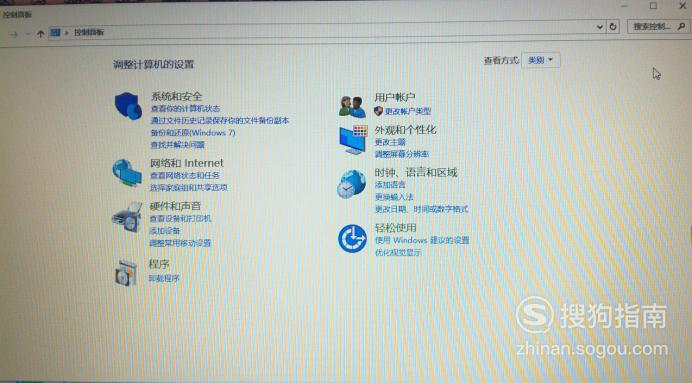Click 查看网络状态和任务 link
Screen dimensions: 692x383
tap(184, 176)
